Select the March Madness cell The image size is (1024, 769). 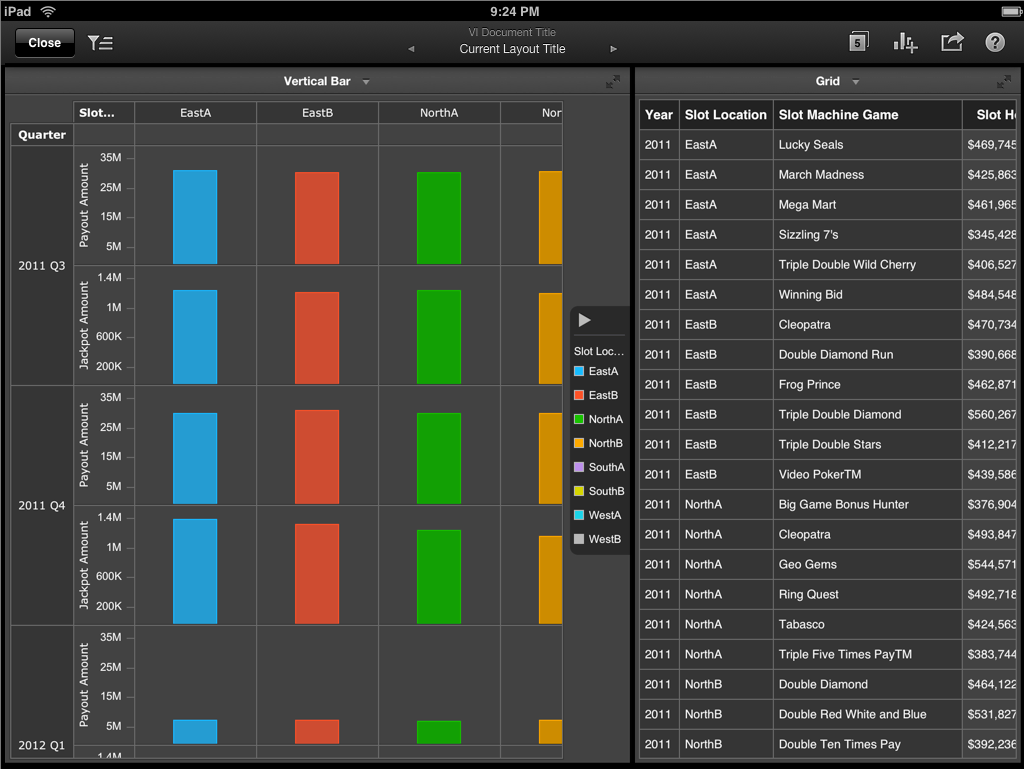point(867,175)
